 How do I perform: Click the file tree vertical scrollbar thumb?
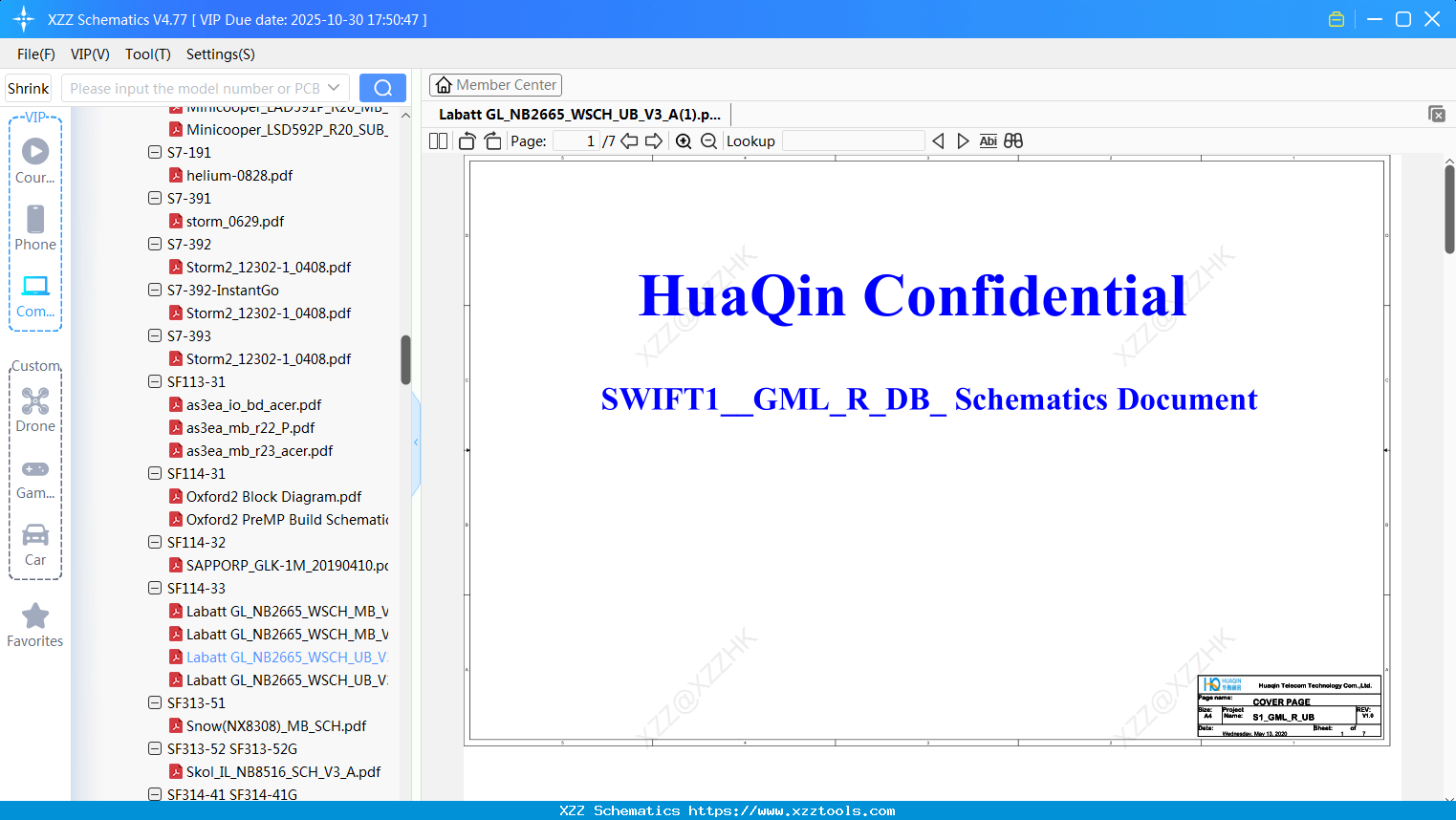pos(405,359)
